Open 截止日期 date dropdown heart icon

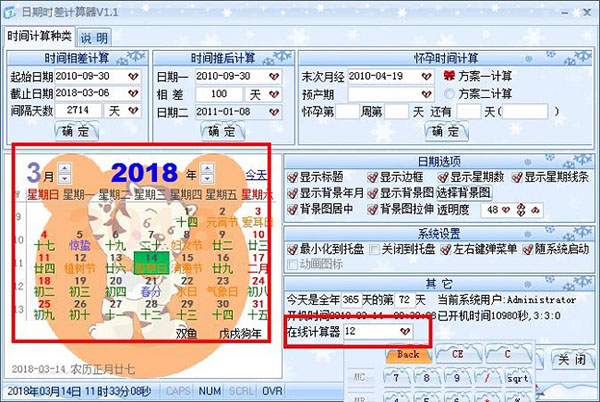coord(133,93)
